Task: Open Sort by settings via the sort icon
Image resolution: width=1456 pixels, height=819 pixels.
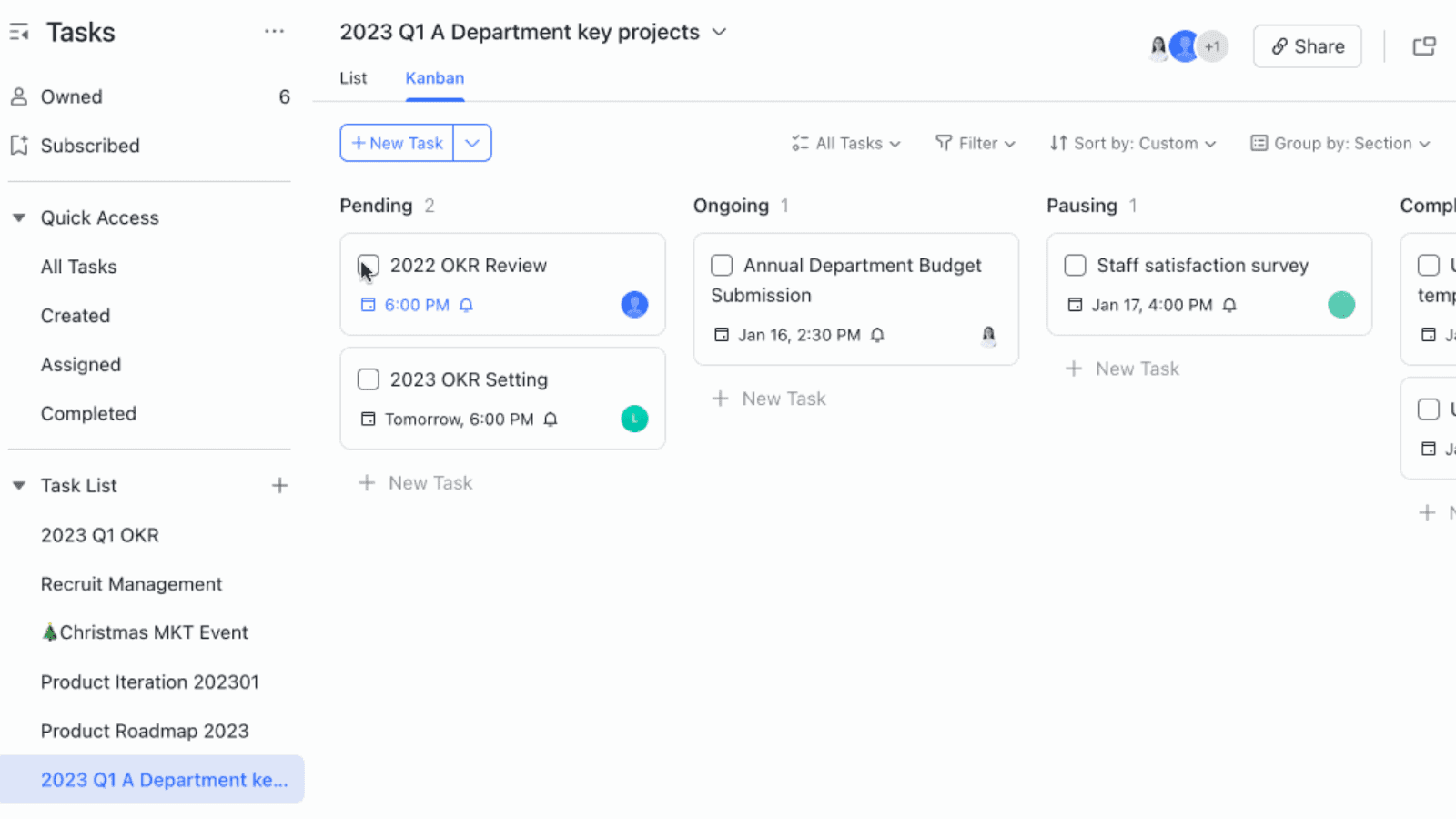Action: click(1058, 143)
